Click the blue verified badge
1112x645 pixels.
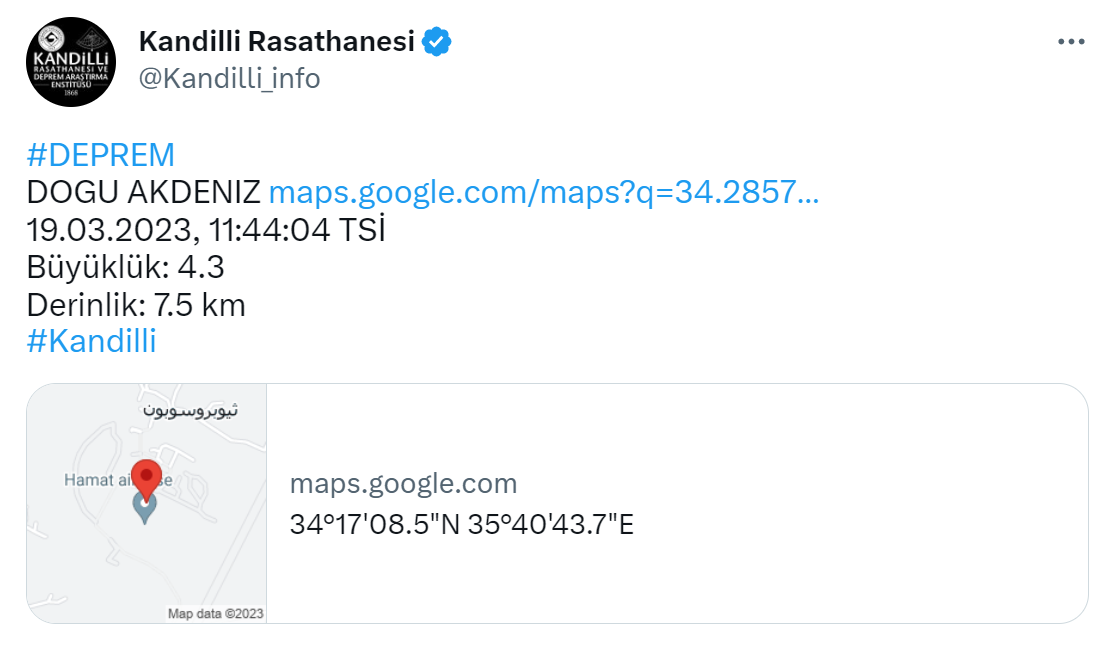(x=437, y=42)
